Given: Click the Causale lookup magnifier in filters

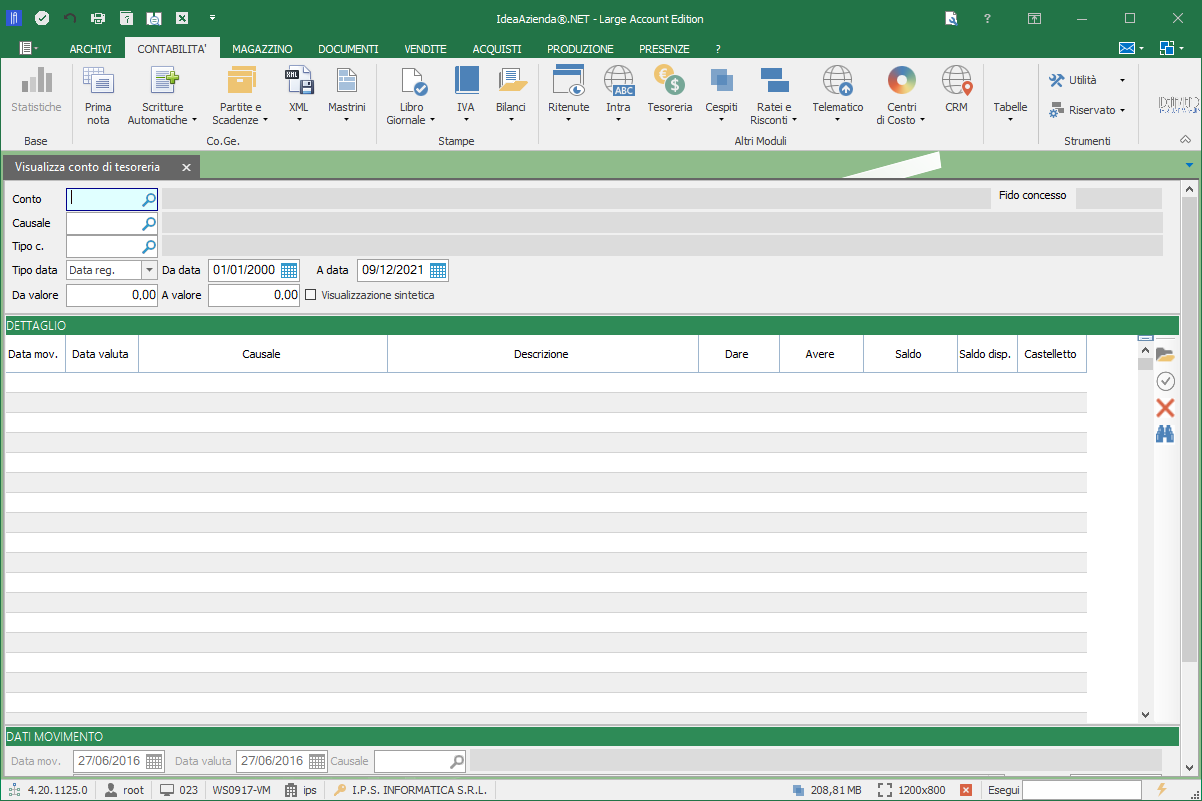Looking at the screenshot, I should (x=148, y=223).
